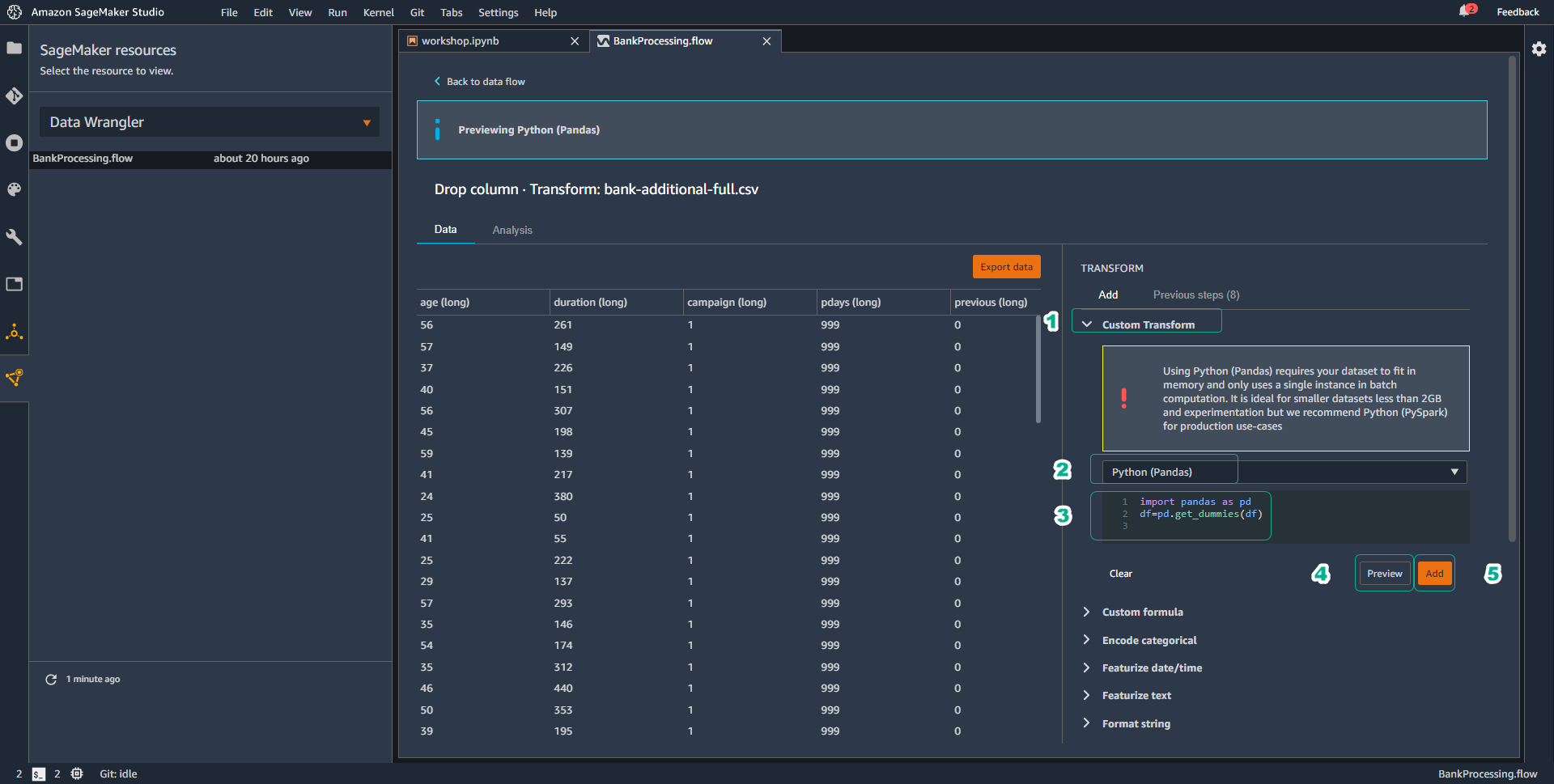Open the wrench Property Inspector icon
The width and height of the screenshot is (1554, 784).
14,237
